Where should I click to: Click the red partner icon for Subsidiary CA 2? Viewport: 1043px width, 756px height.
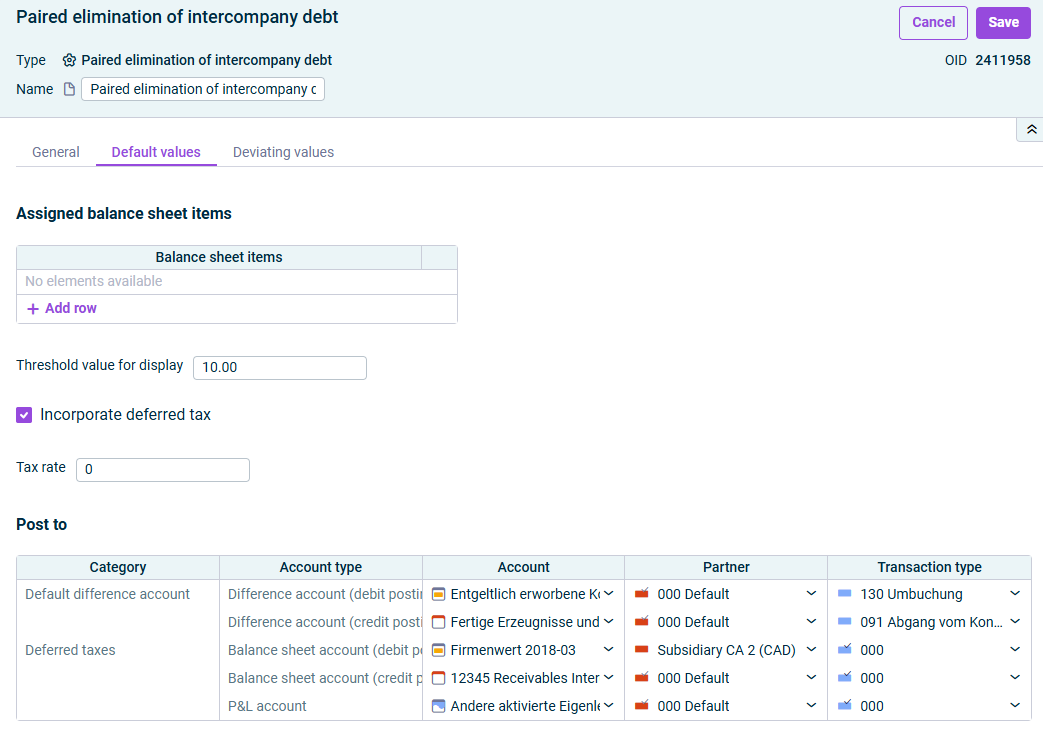642,649
